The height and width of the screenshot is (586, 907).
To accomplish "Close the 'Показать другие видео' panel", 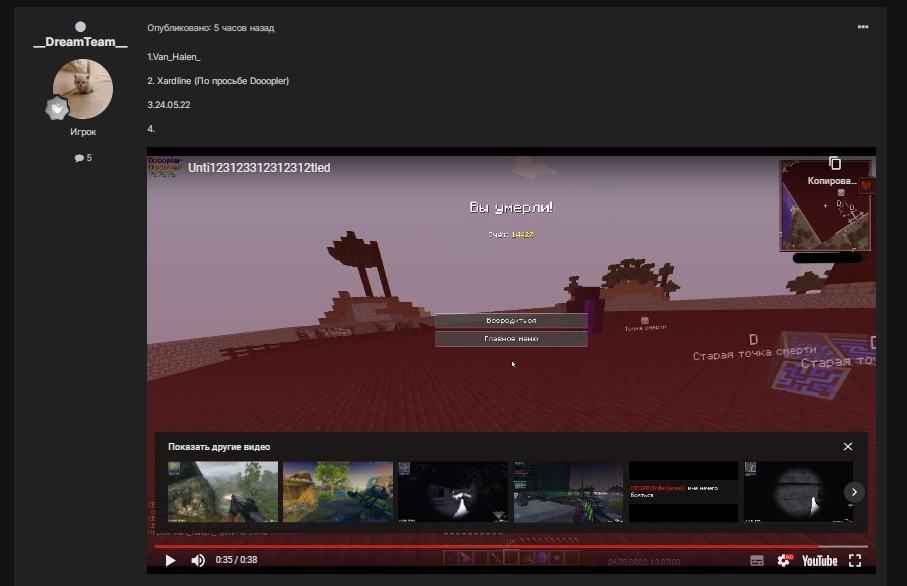I will (x=848, y=447).
